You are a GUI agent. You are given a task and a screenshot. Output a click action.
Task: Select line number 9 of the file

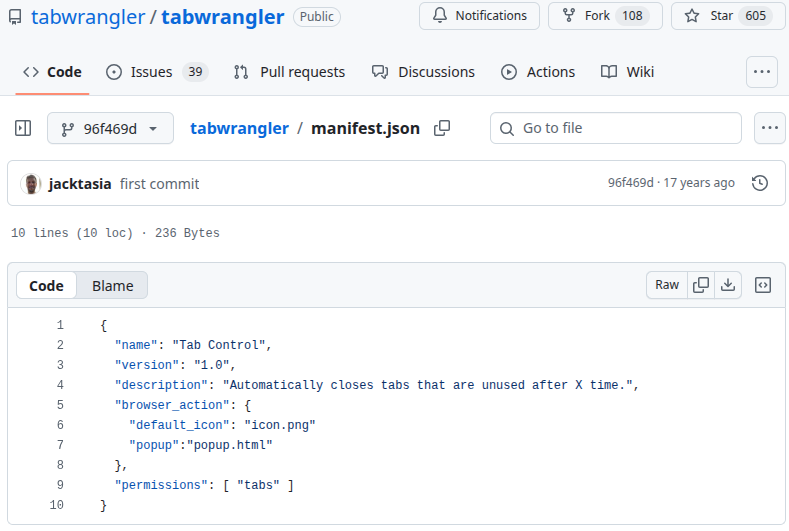click(60, 485)
